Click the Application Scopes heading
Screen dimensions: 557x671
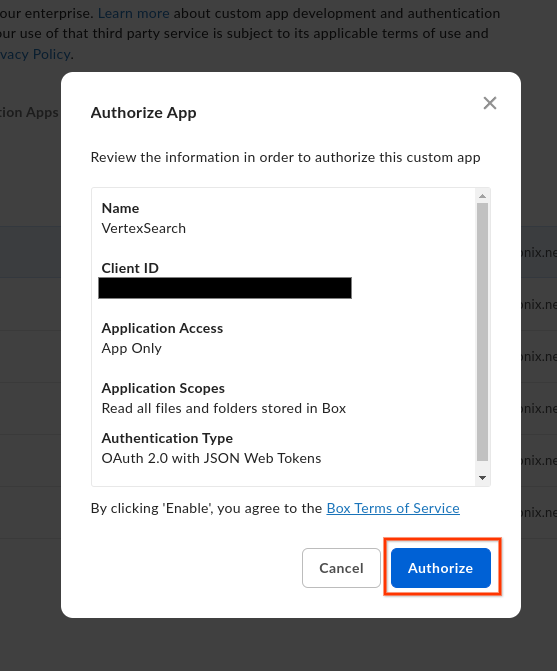point(163,388)
